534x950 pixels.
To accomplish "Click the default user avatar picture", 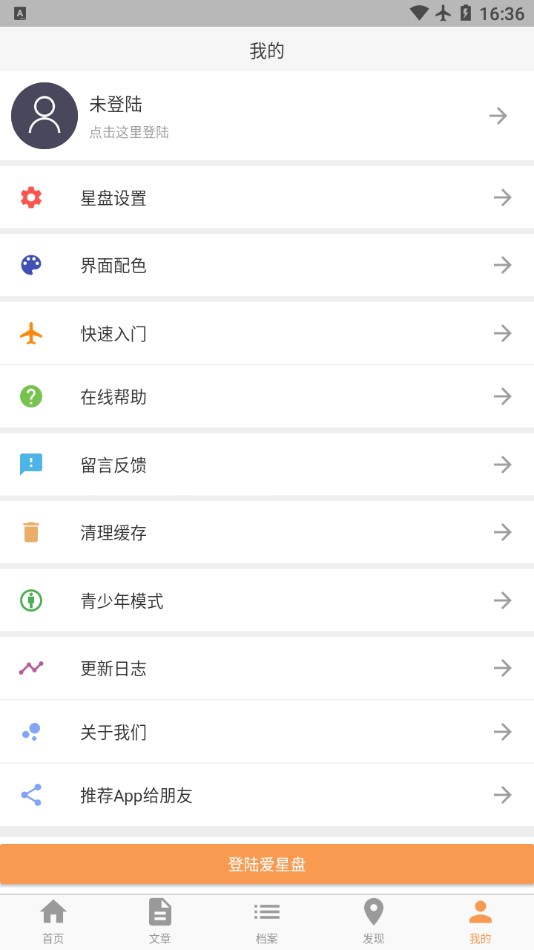I will pos(44,116).
